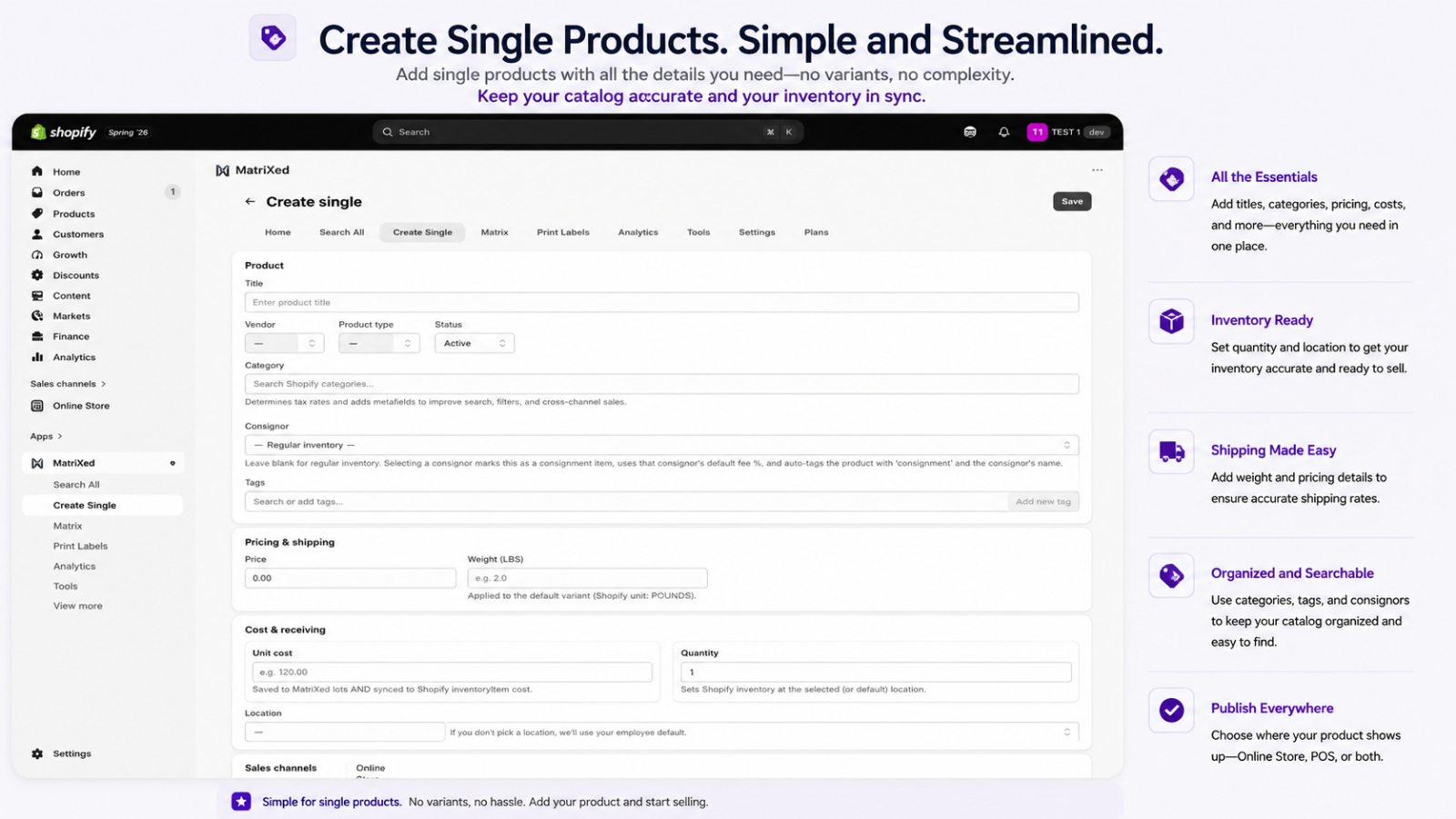
Task: Open Finance in the sidebar
Action: click(x=71, y=337)
